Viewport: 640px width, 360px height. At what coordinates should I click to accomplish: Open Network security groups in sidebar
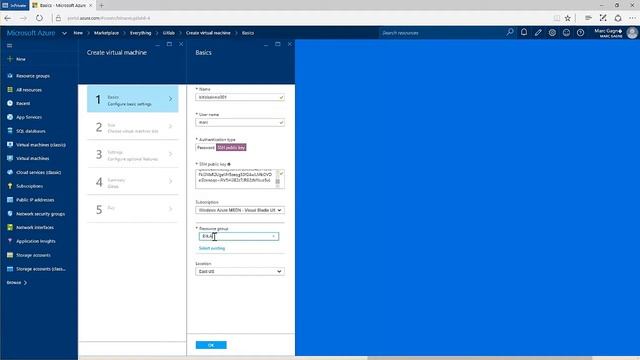click(x=40, y=214)
